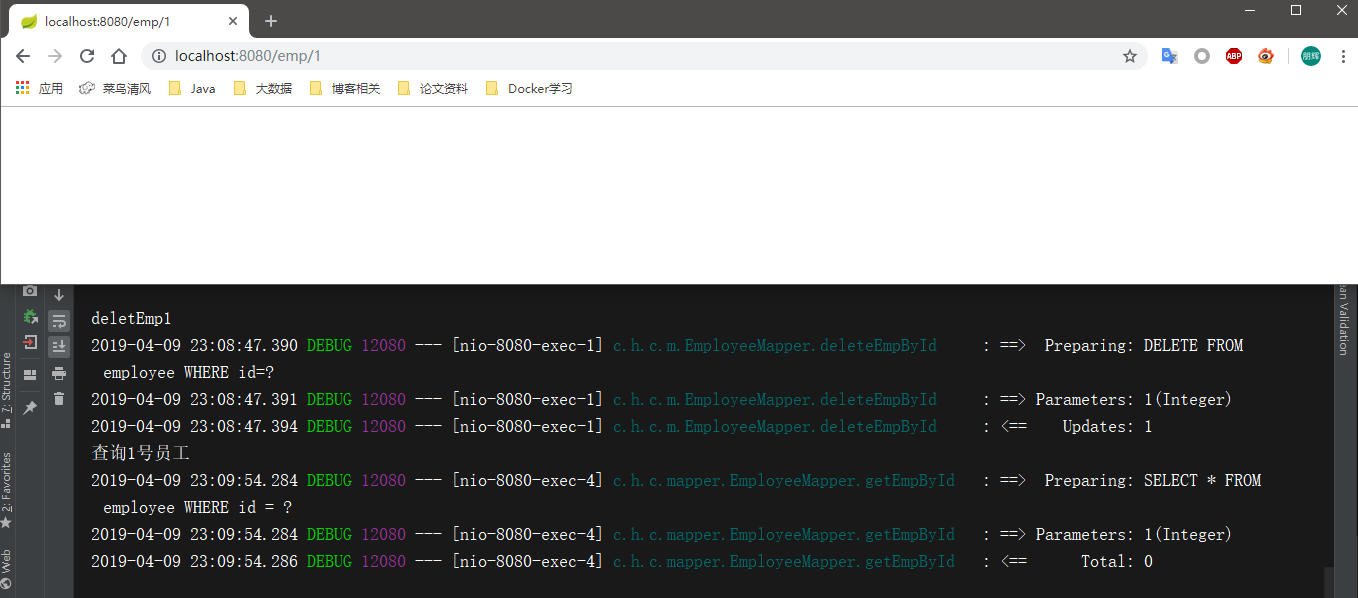Image resolution: width=1358 pixels, height=598 pixels.
Task: Clear console with trash icon
Action: [59, 399]
